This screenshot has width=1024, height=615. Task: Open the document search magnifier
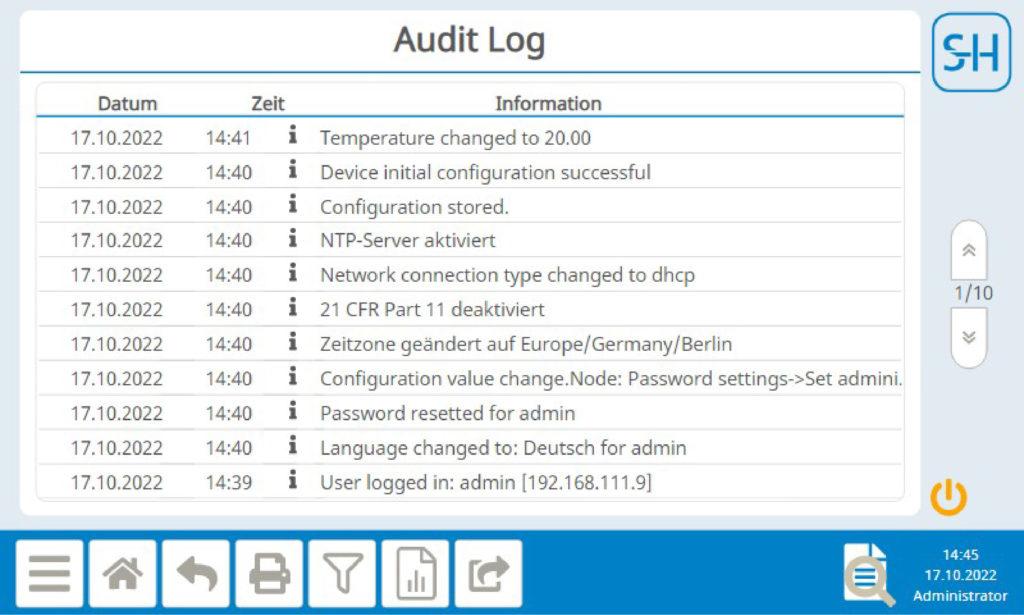(866, 573)
